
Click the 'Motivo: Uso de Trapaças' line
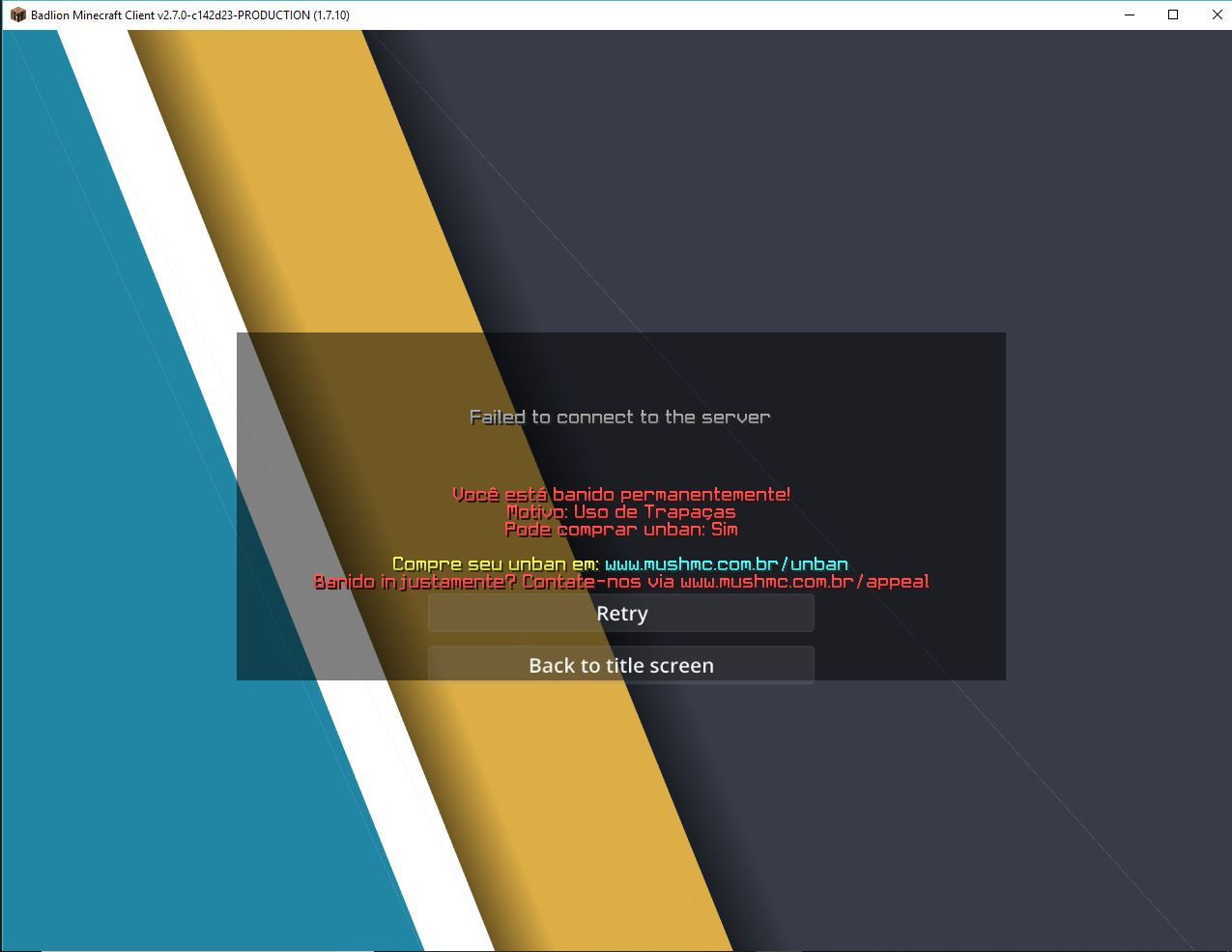tap(621, 512)
